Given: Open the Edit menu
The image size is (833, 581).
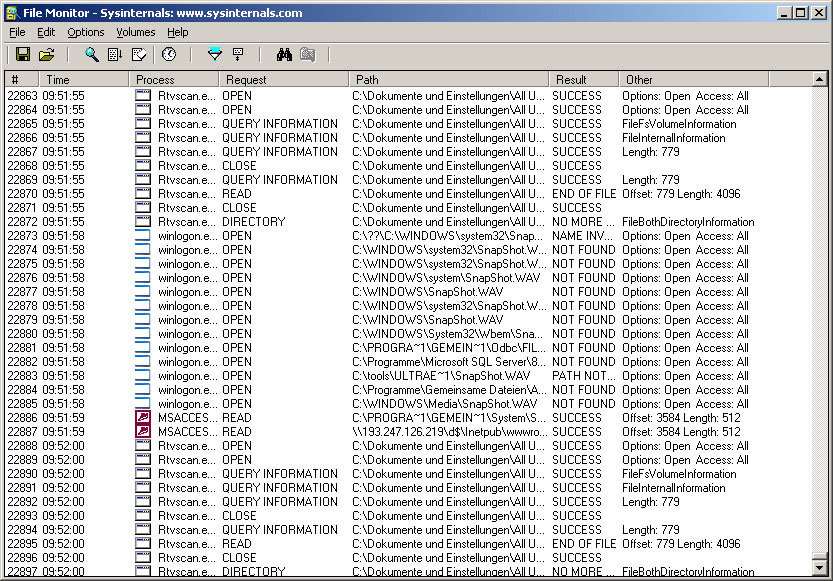Looking at the screenshot, I should (x=46, y=32).
